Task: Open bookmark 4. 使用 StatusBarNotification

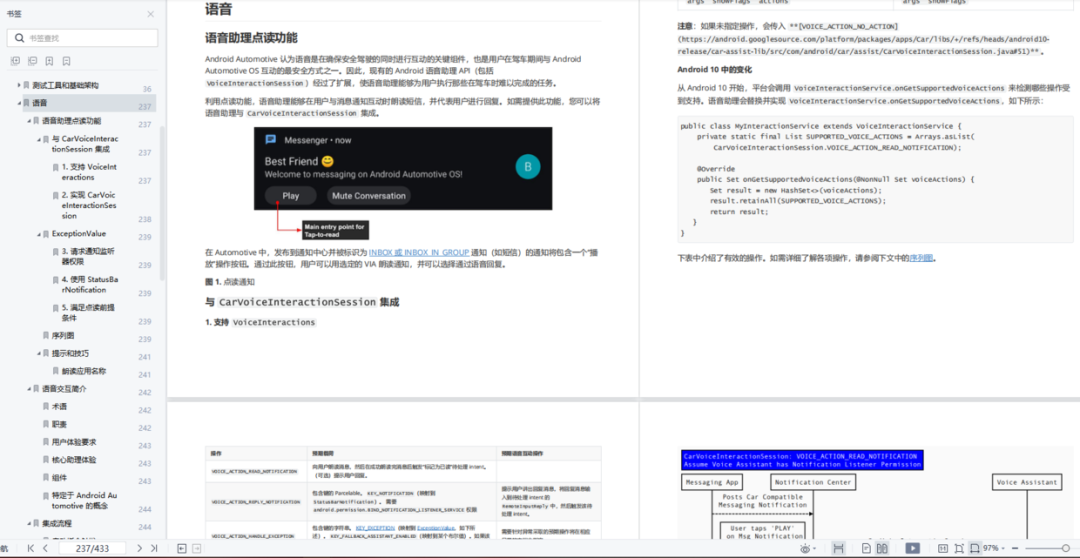Action: pos(90,285)
